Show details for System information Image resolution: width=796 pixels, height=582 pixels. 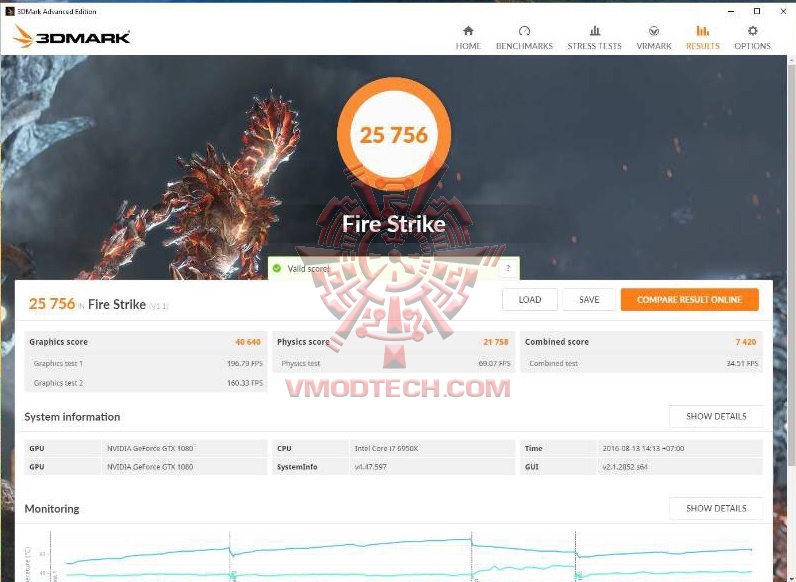click(716, 416)
